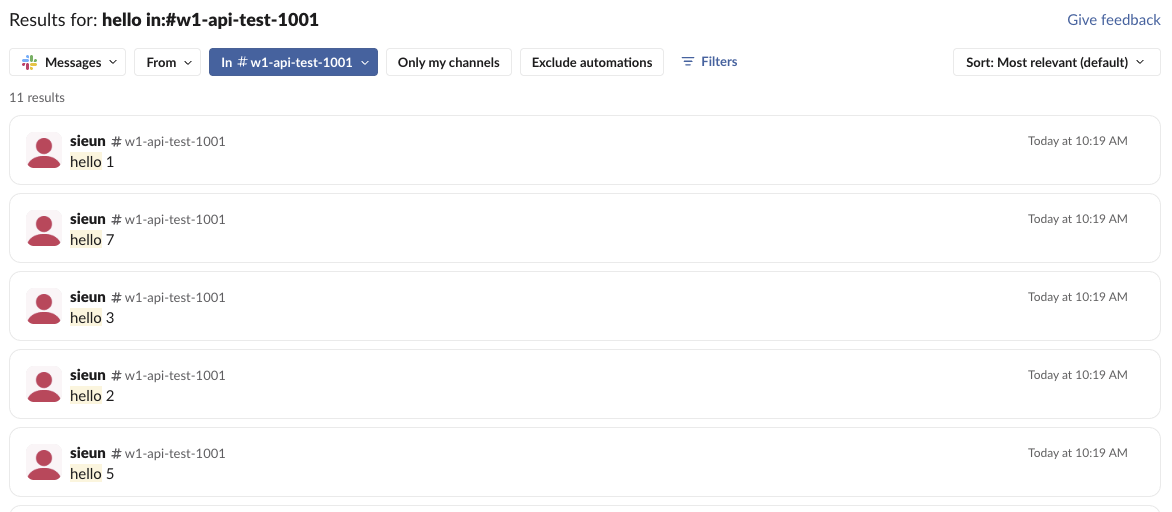The height and width of the screenshot is (512, 1172).
Task: Click the sieun name on hello 3 result
Action: (x=87, y=297)
